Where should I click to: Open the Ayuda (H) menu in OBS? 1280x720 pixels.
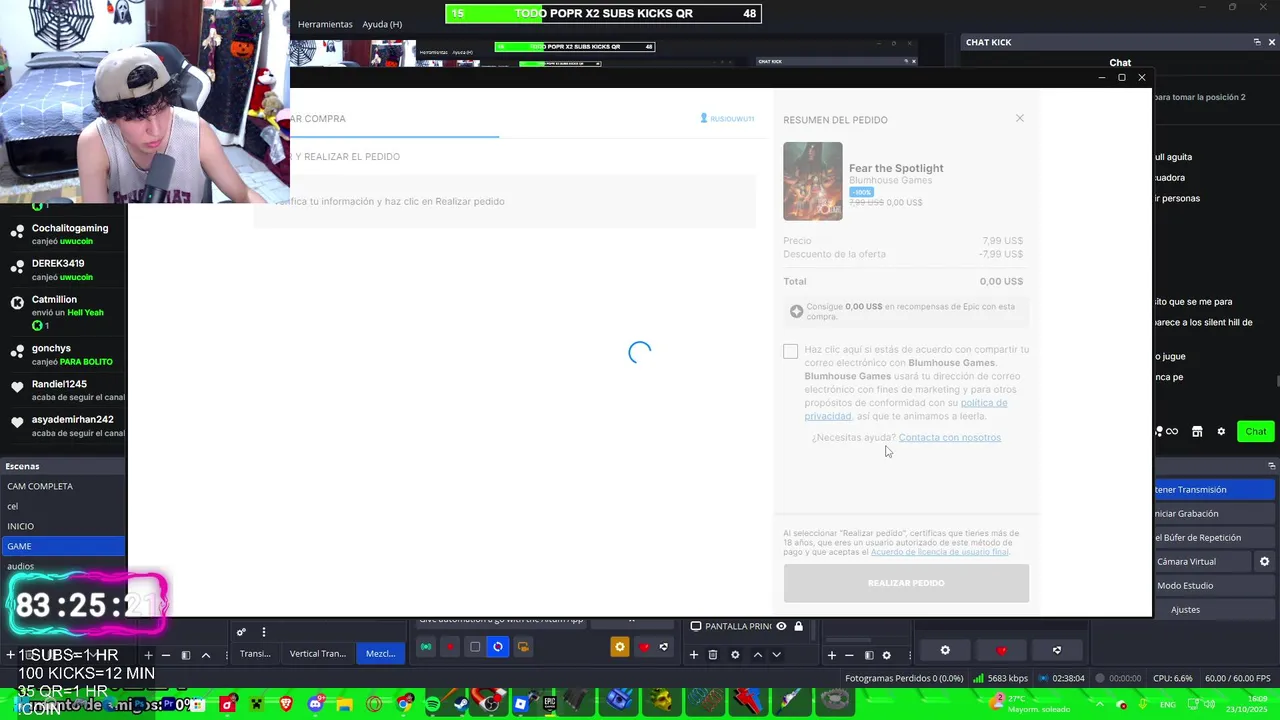[x=382, y=24]
